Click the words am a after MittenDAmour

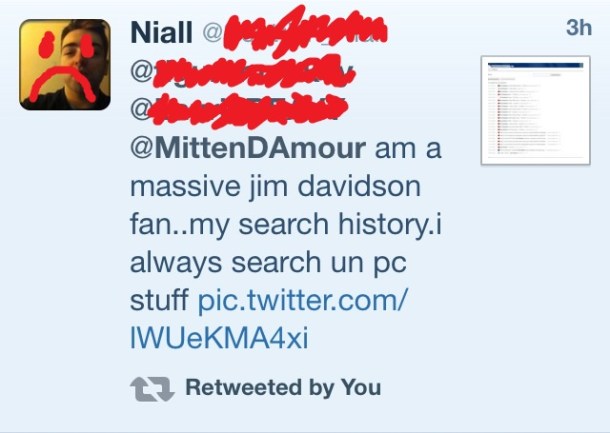(x=408, y=149)
